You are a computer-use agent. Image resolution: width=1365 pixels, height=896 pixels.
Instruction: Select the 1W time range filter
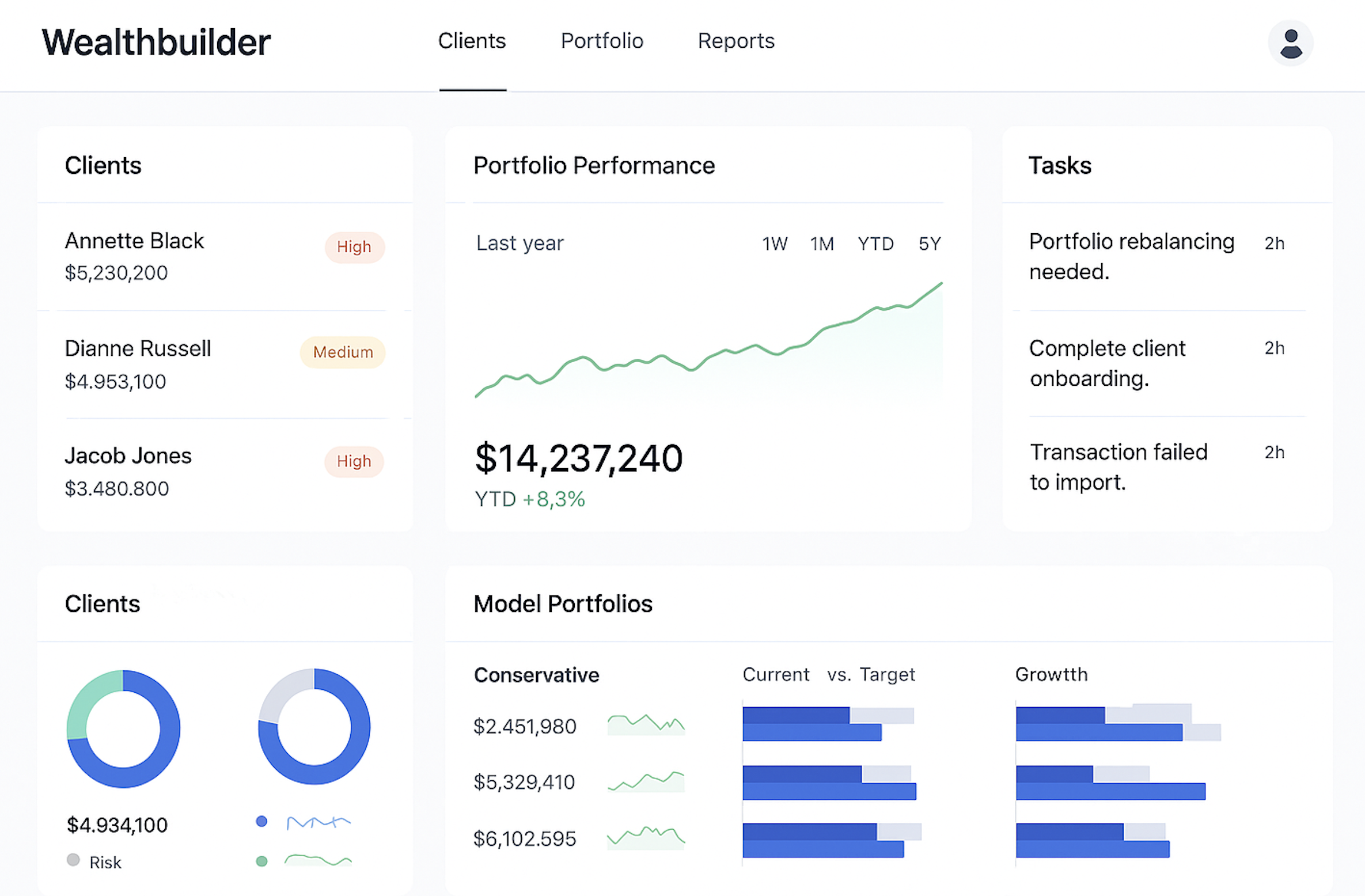pos(775,244)
